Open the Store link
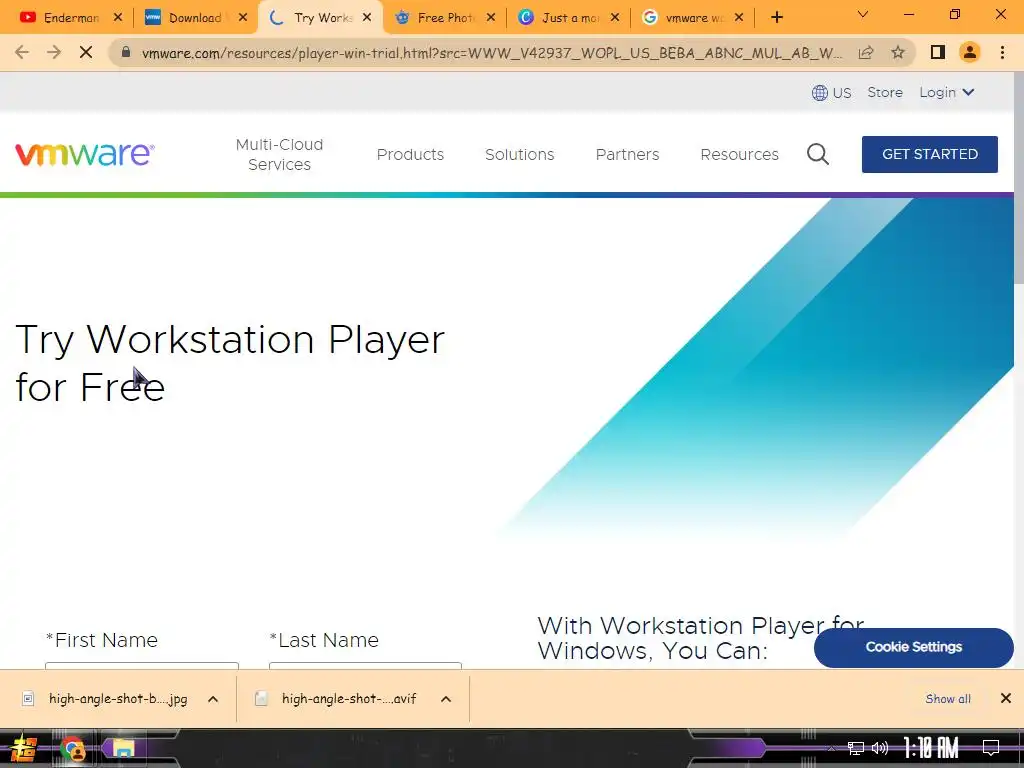This screenshot has height=768, width=1024. pos(885,93)
